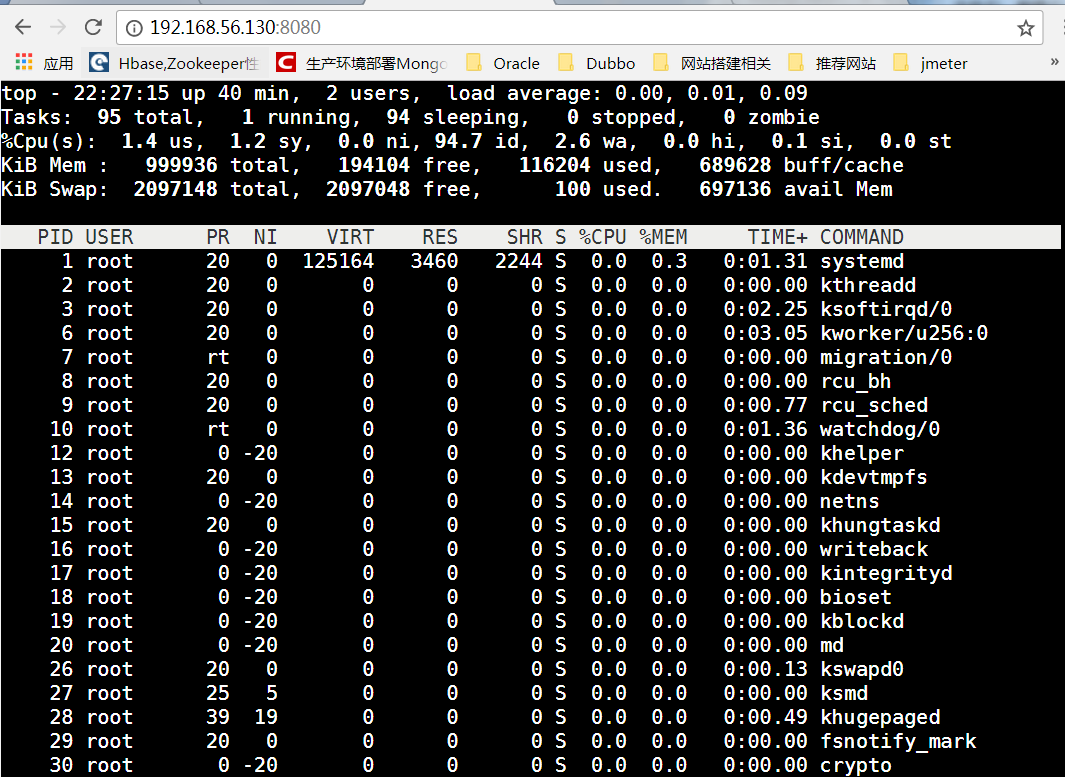Click the khugepaged process entry
1065x777 pixels.
pyautogui.click(x=880, y=717)
